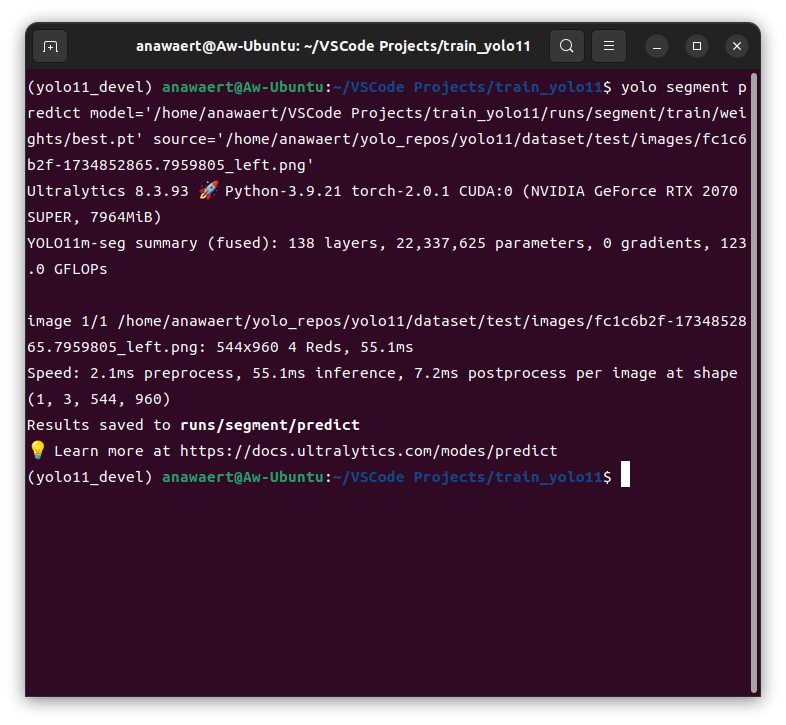
Task: Click the terminal's vertical scrollbar
Action: click(753, 380)
